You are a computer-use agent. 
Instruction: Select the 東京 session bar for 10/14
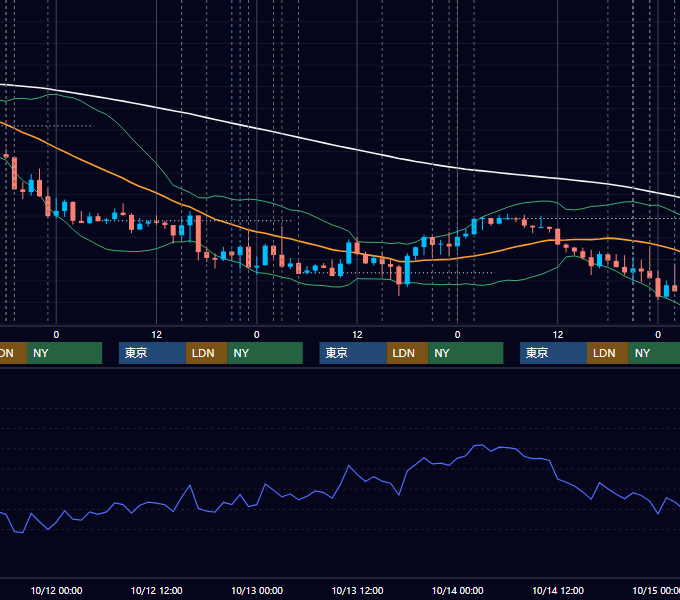(553, 353)
